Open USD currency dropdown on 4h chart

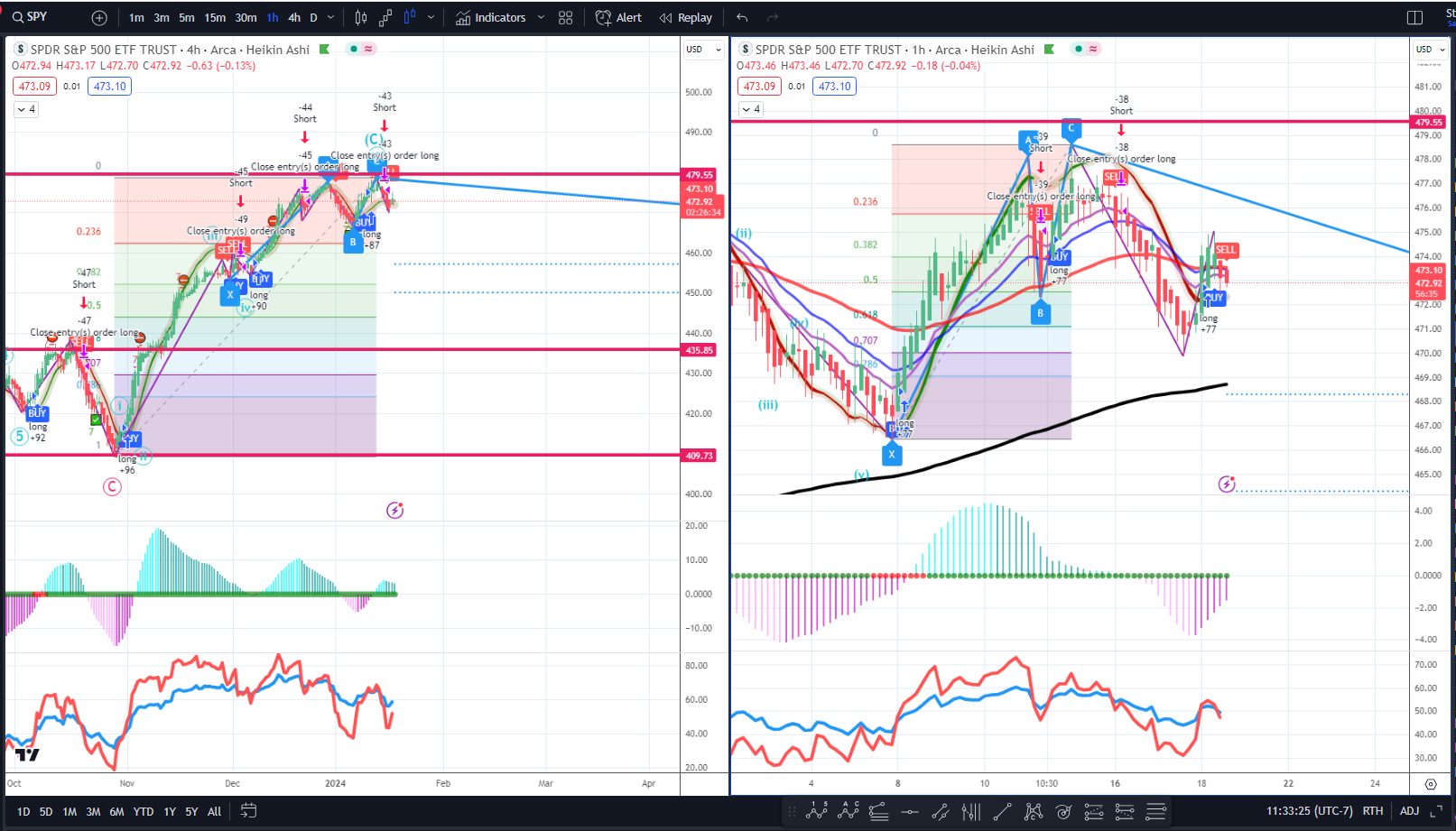[x=703, y=50]
